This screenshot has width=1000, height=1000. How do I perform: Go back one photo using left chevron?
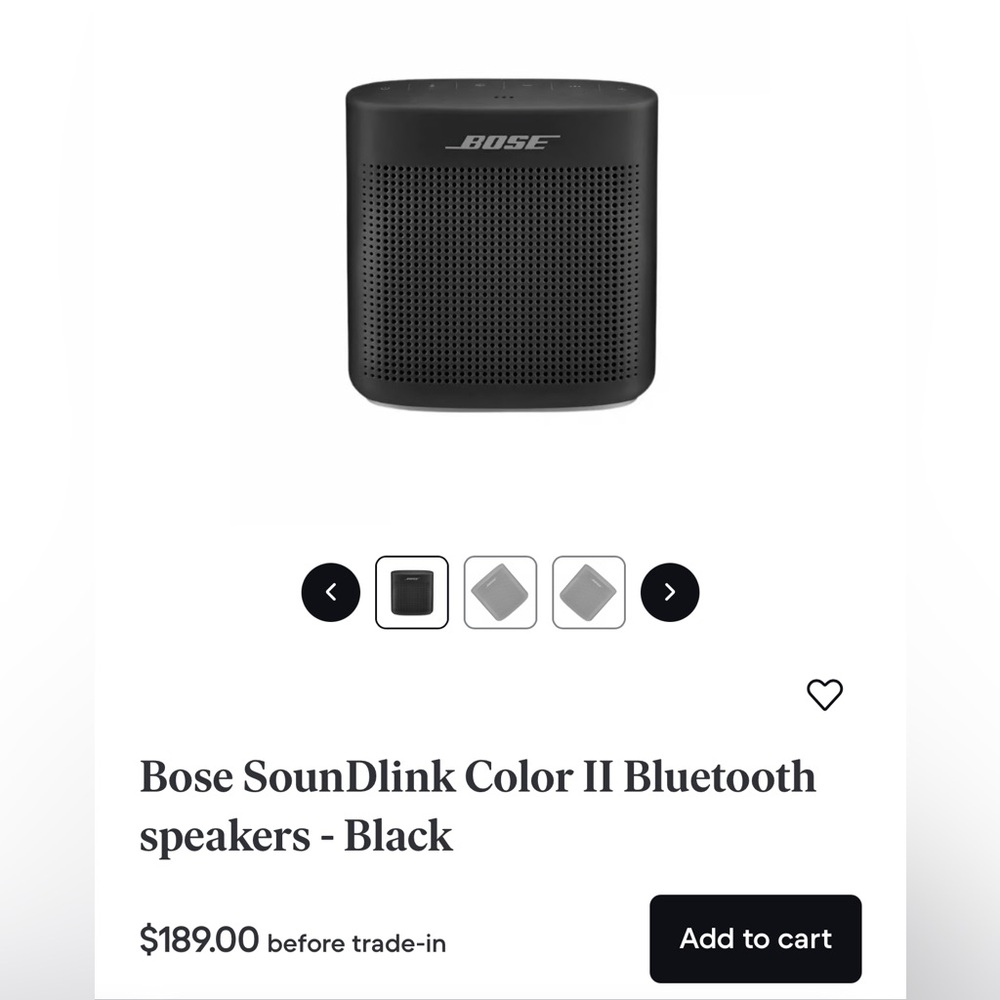click(x=331, y=592)
